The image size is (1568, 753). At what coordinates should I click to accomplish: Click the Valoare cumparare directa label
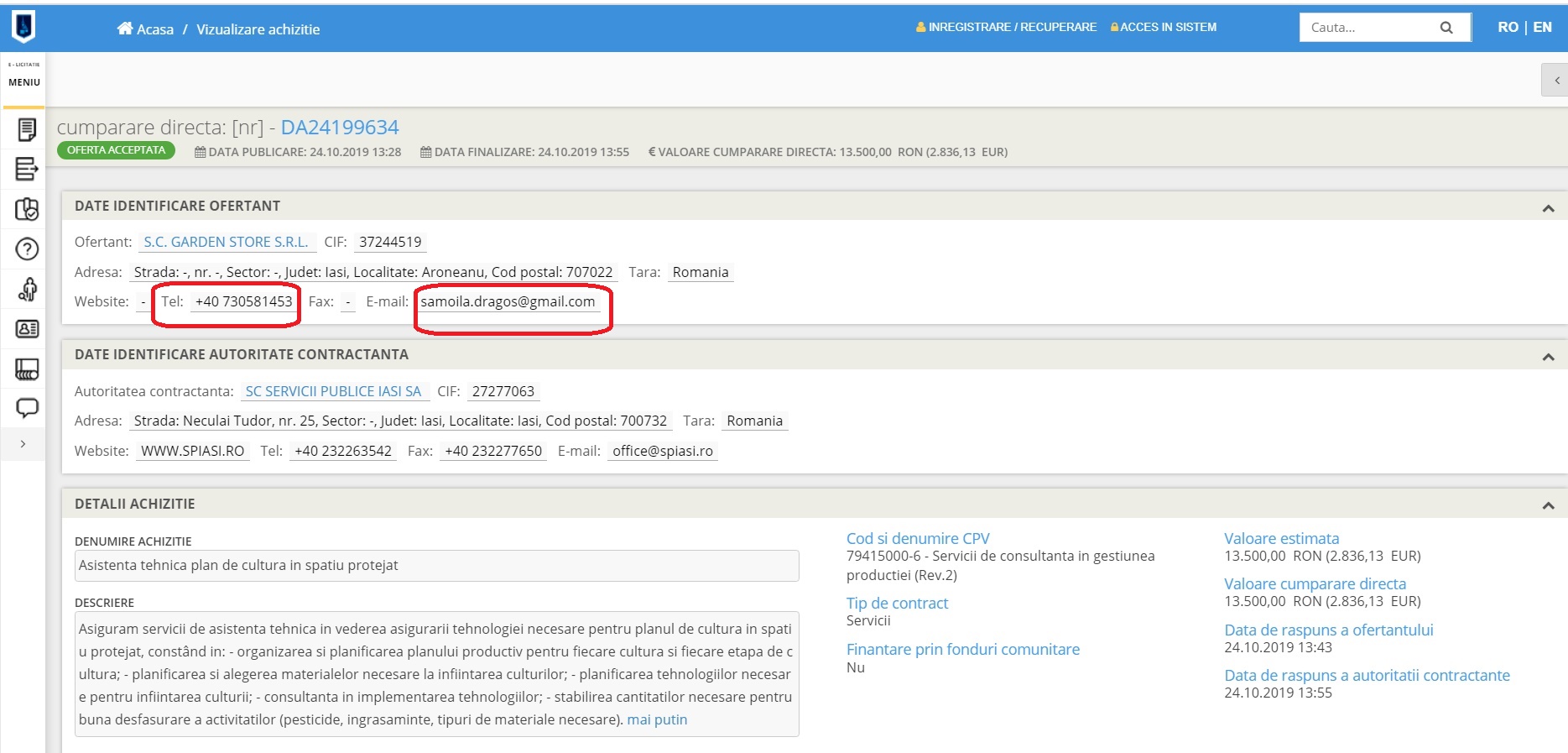pyautogui.click(x=1315, y=583)
